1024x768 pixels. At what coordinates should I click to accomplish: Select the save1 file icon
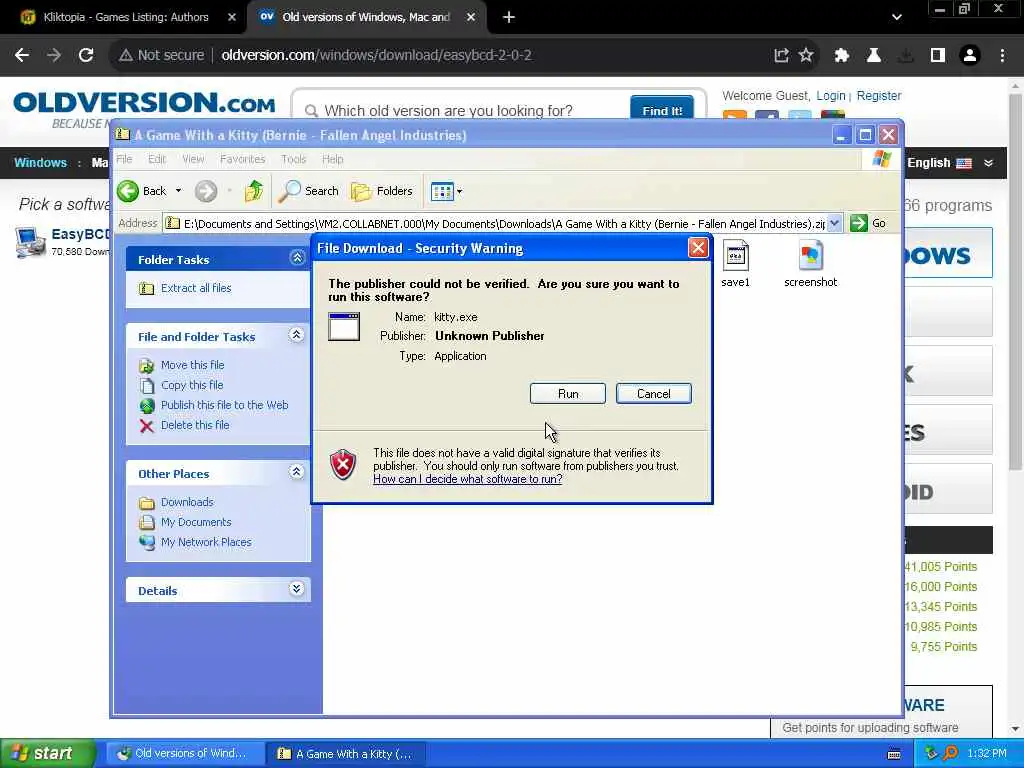[x=735, y=256]
